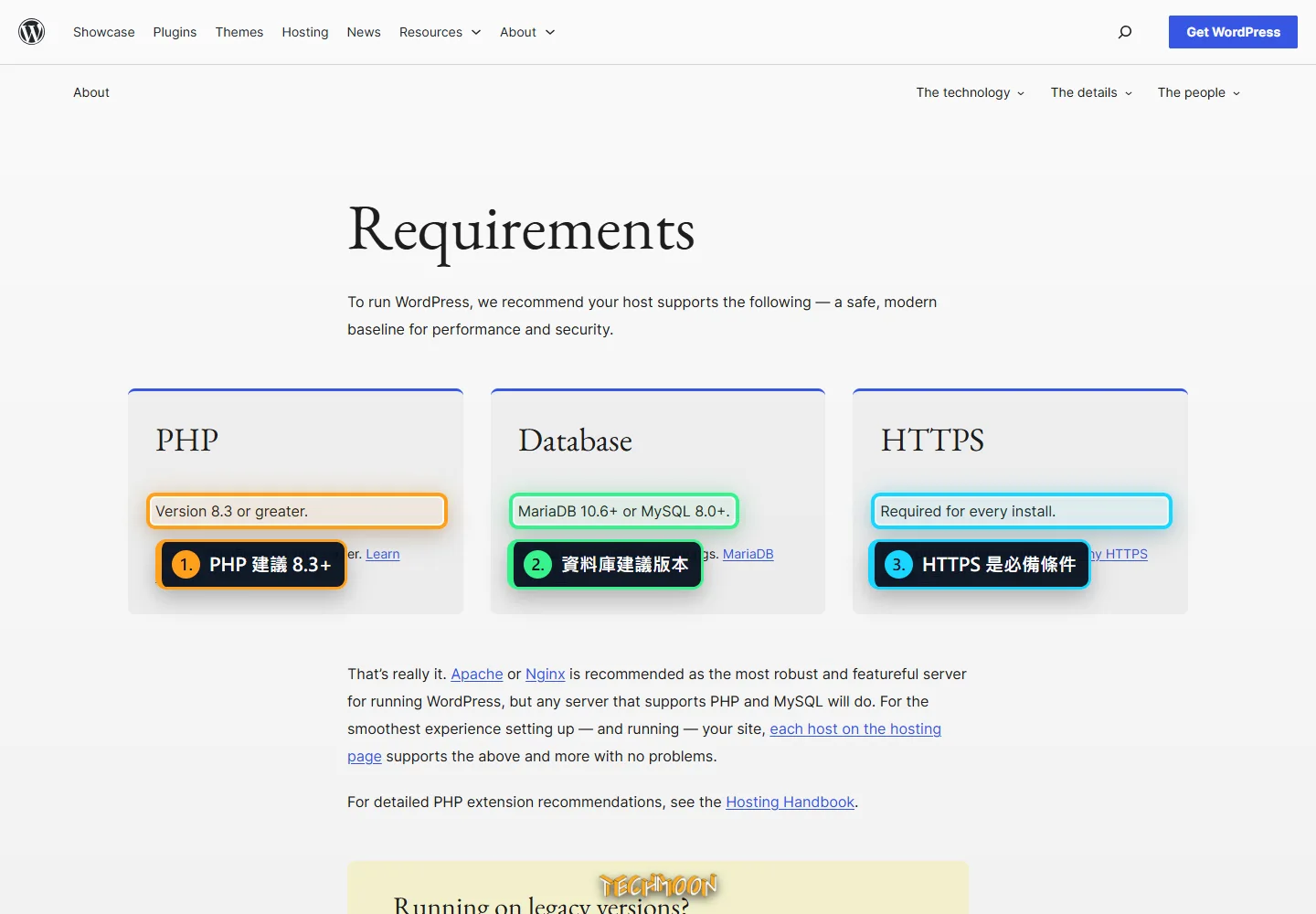
Task: Open the MariaDB link in Database card
Action: [x=748, y=554]
